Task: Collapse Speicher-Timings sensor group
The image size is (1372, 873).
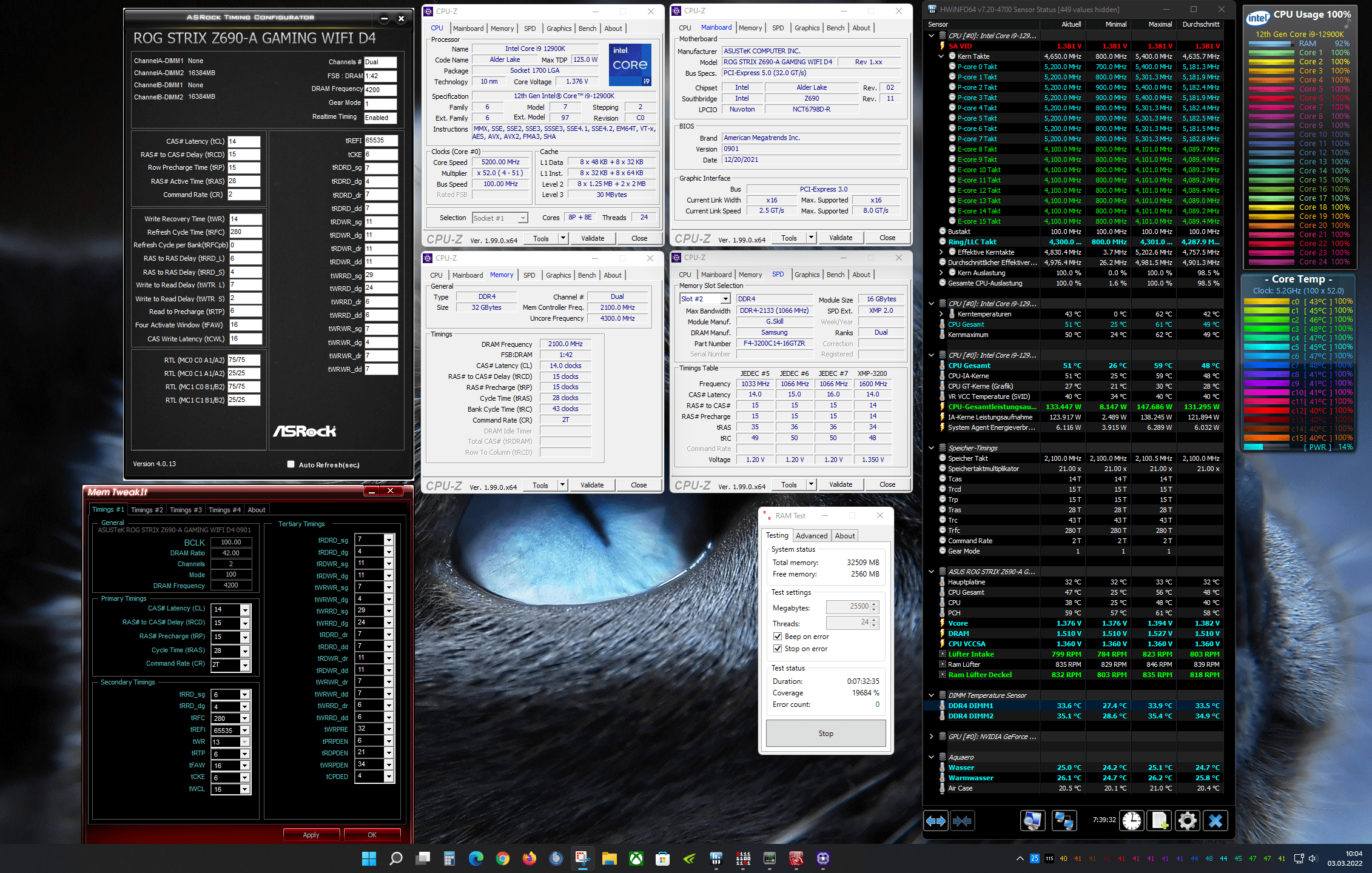Action: (x=932, y=448)
